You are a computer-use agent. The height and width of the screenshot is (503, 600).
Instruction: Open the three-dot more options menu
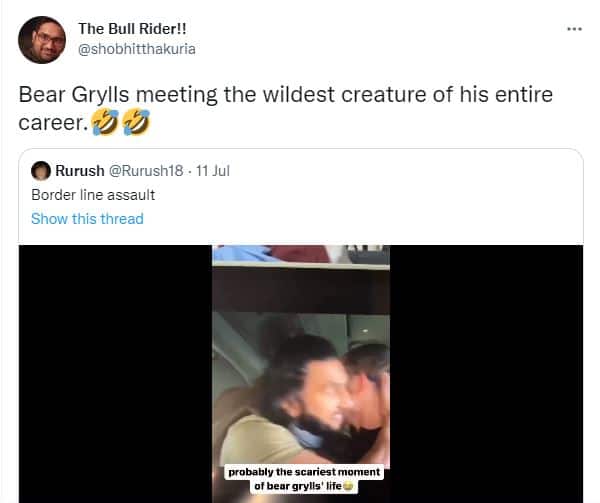(x=574, y=29)
